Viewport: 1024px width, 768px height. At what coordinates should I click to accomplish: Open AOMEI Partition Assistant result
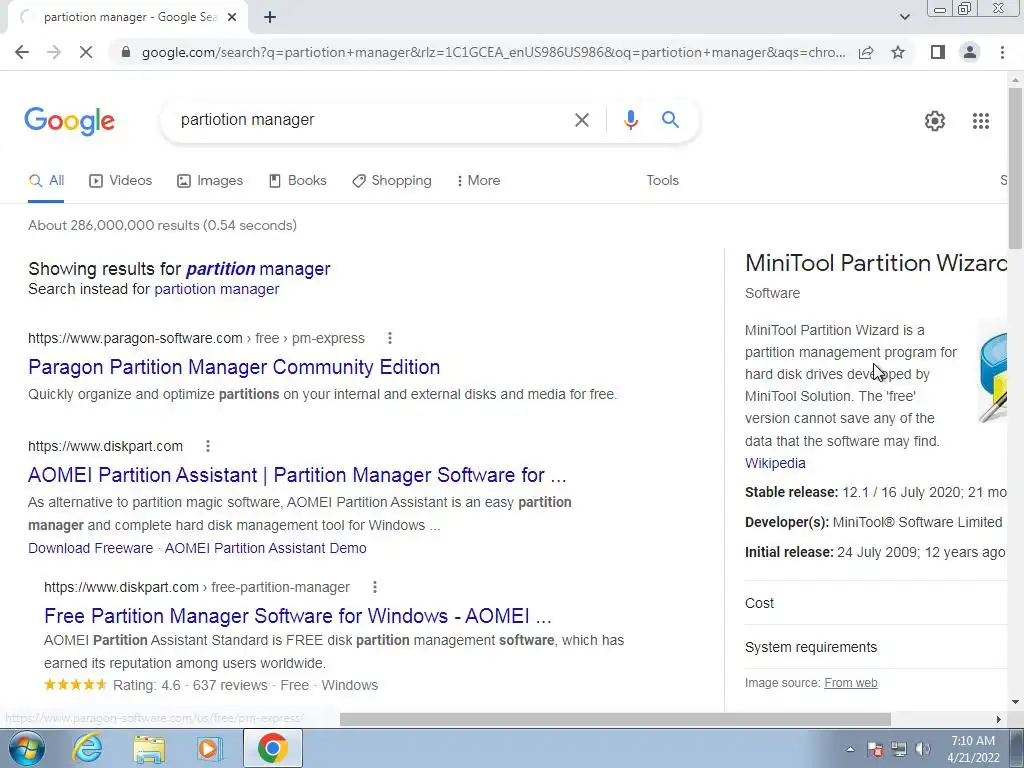pyautogui.click(x=297, y=475)
